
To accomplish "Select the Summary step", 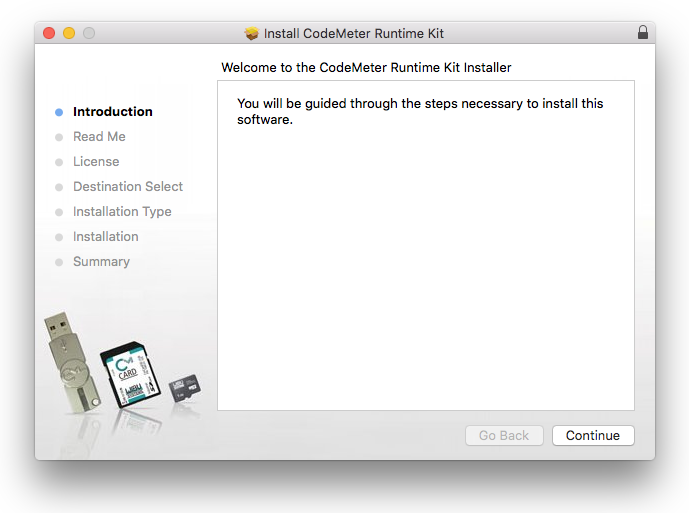I will (x=102, y=262).
